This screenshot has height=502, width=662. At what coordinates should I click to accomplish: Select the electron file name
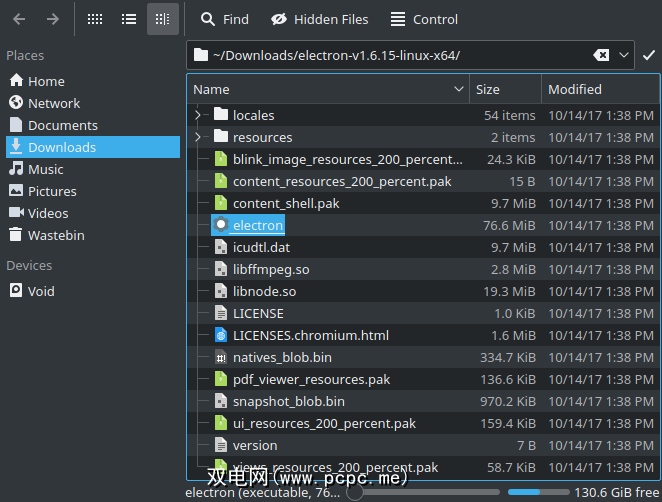[x=258, y=225]
